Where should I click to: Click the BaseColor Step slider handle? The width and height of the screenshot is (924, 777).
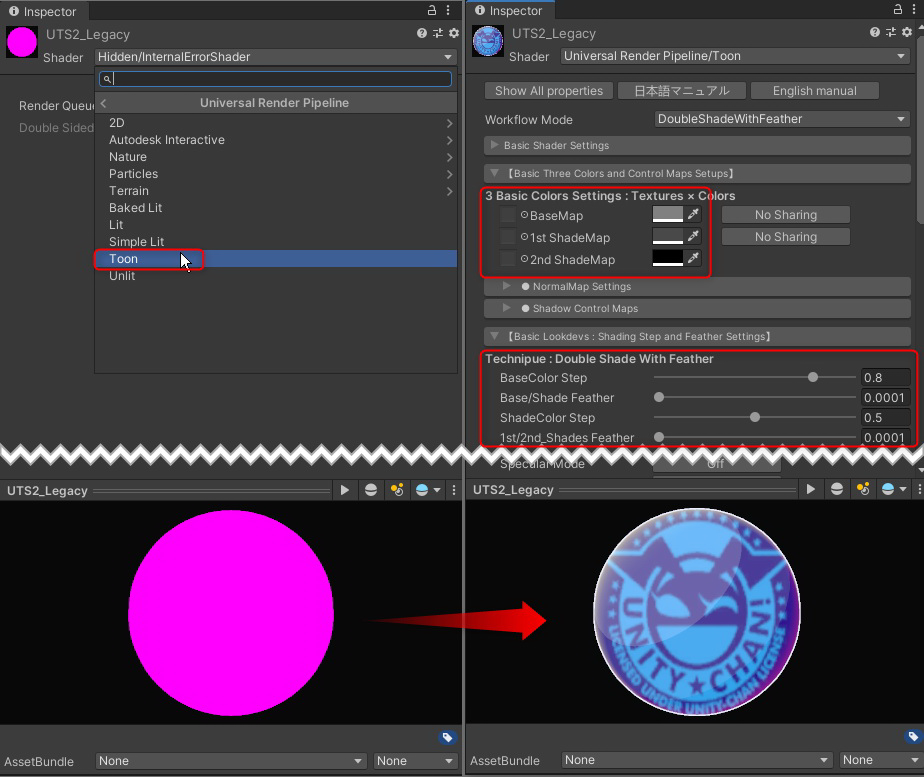coord(813,378)
